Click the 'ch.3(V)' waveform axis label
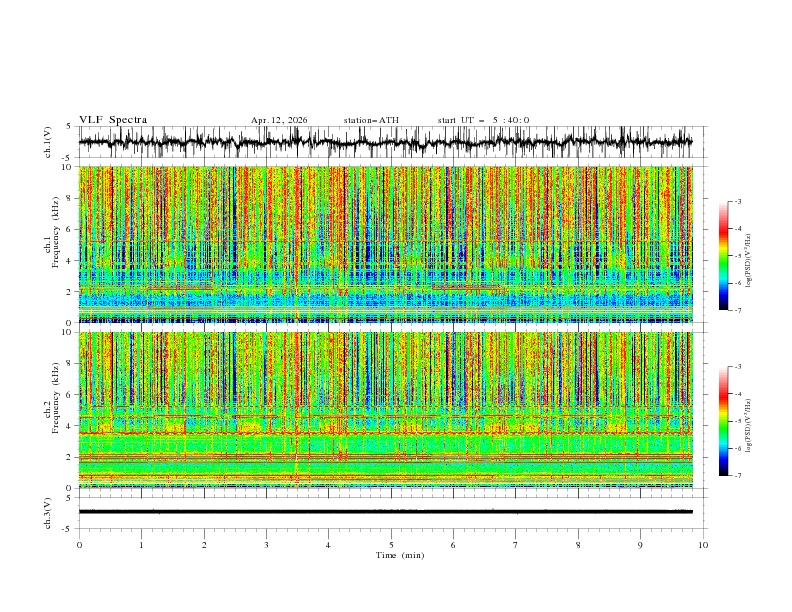The image size is (792, 612). click(48, 513)
